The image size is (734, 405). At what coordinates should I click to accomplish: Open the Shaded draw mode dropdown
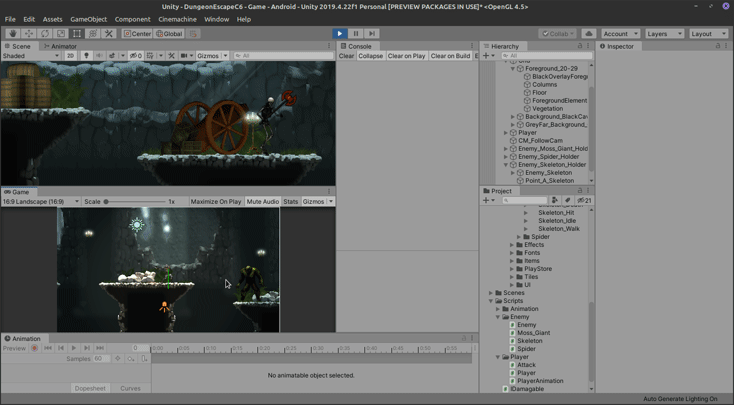31,56
